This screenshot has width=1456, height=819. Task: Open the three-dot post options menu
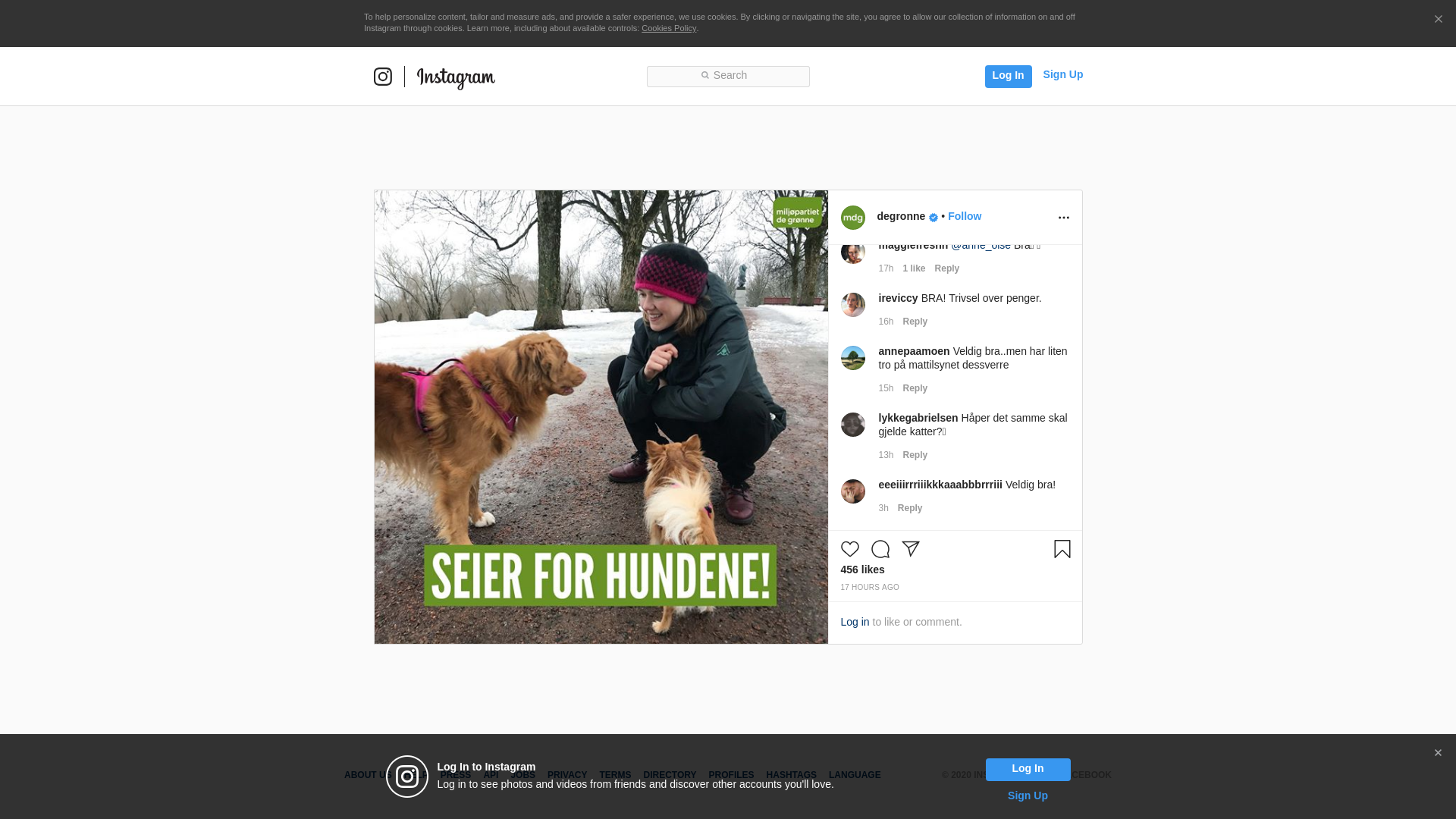[1063, 218]
